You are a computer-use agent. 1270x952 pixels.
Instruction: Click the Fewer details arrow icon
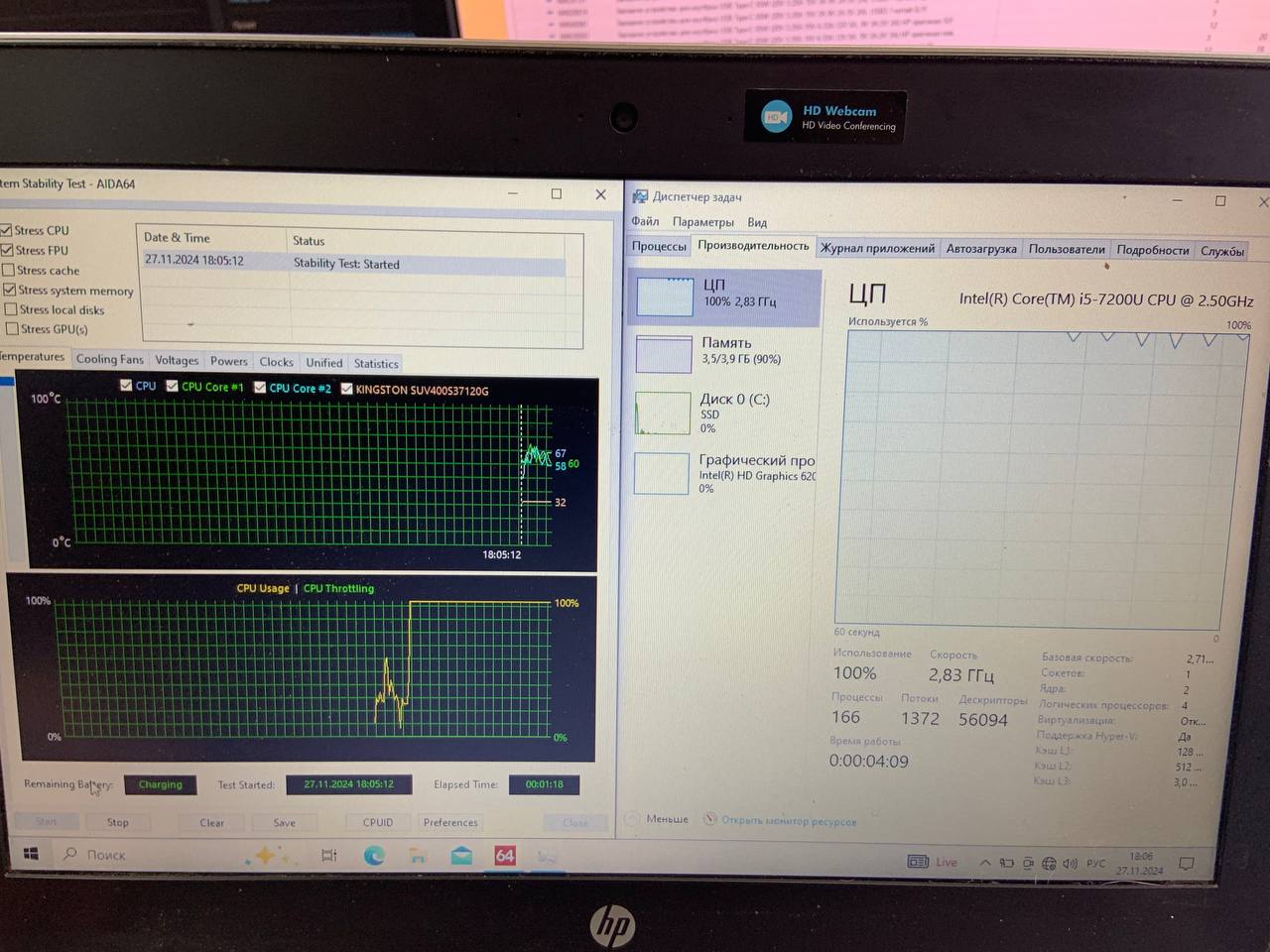tap(632, 818)
